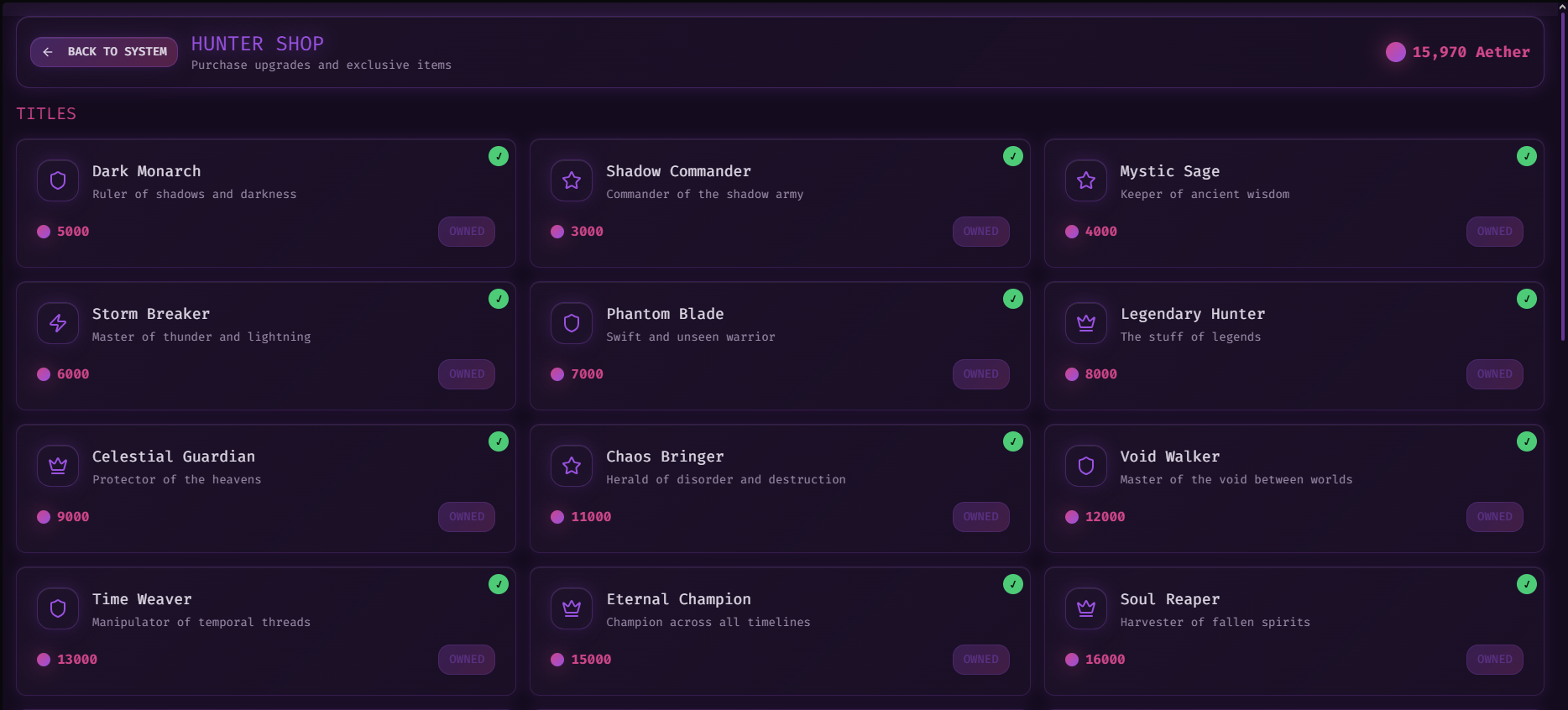Click the Owned button for Celestial Guardian
The image size is (1568, 710).
click(x=467, y=517)
